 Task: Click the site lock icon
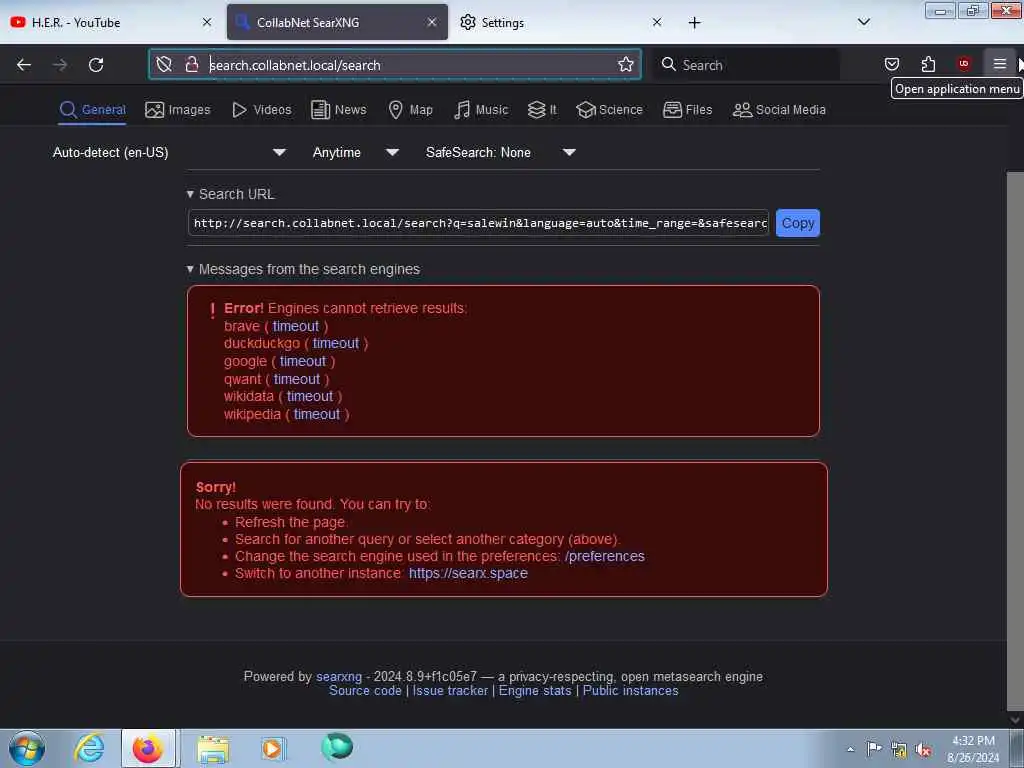click(191, 65)
